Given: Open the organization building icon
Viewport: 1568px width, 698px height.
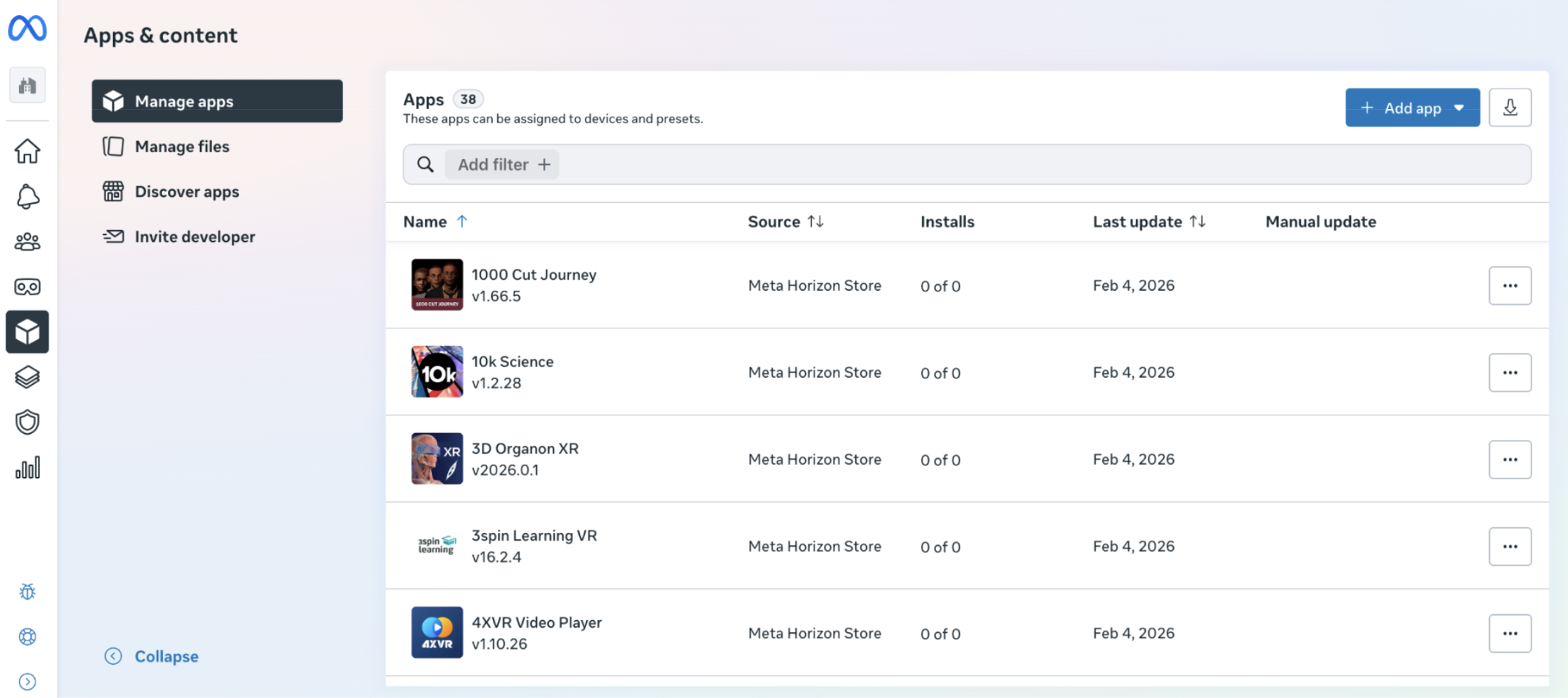Looking at the screenshot, I should 27,85.
